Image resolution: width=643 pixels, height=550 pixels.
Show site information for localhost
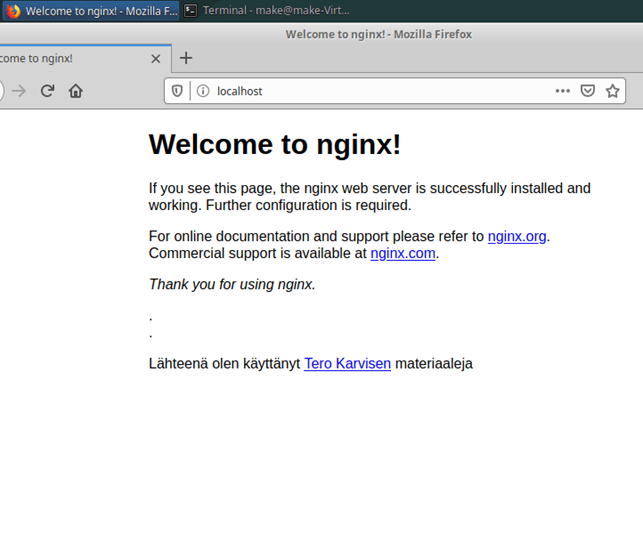pos(202,91)
